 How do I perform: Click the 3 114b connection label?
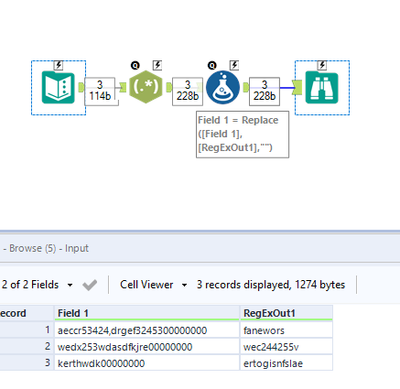click(x=100, y=91)
